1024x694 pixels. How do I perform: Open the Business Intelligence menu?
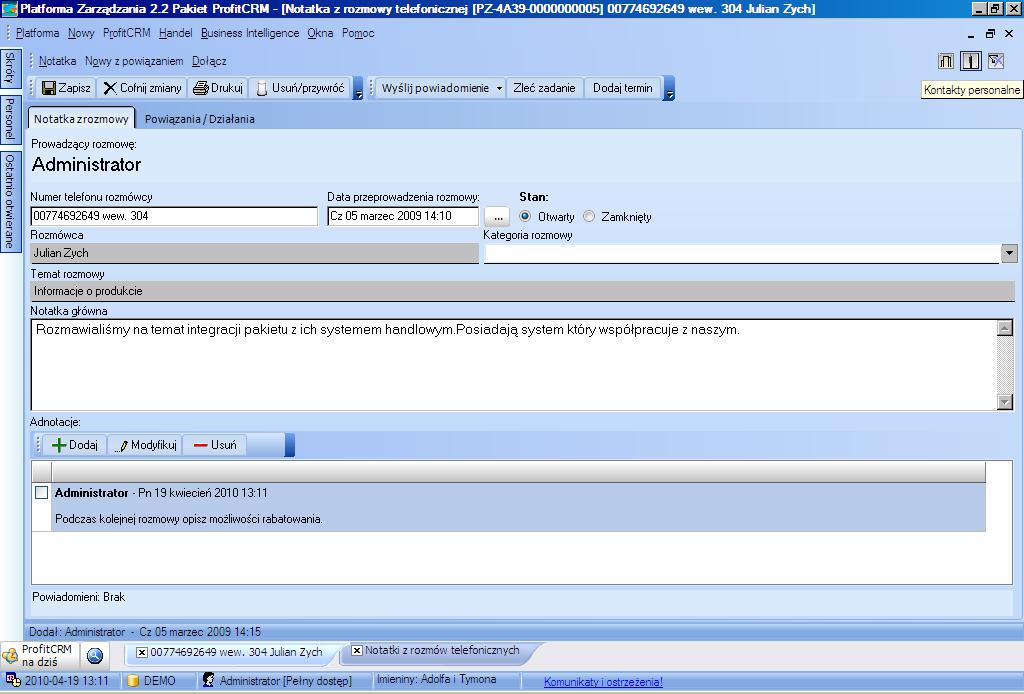(249, 33)
